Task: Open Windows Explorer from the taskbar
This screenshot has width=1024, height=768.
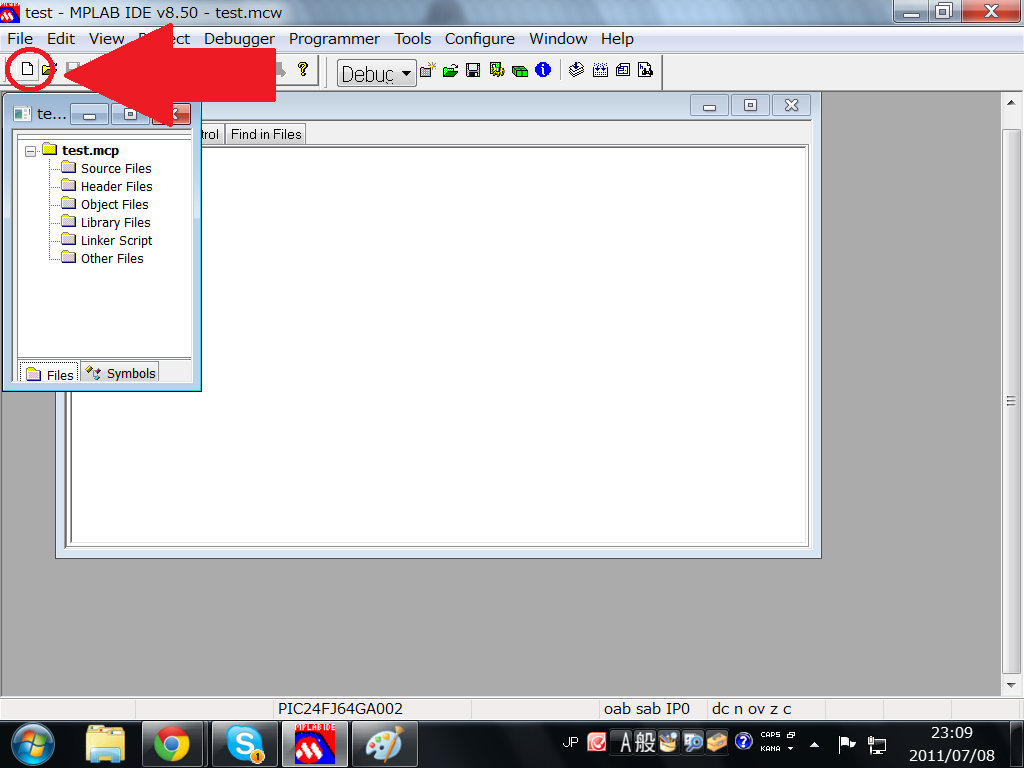Action: [105, 744]
